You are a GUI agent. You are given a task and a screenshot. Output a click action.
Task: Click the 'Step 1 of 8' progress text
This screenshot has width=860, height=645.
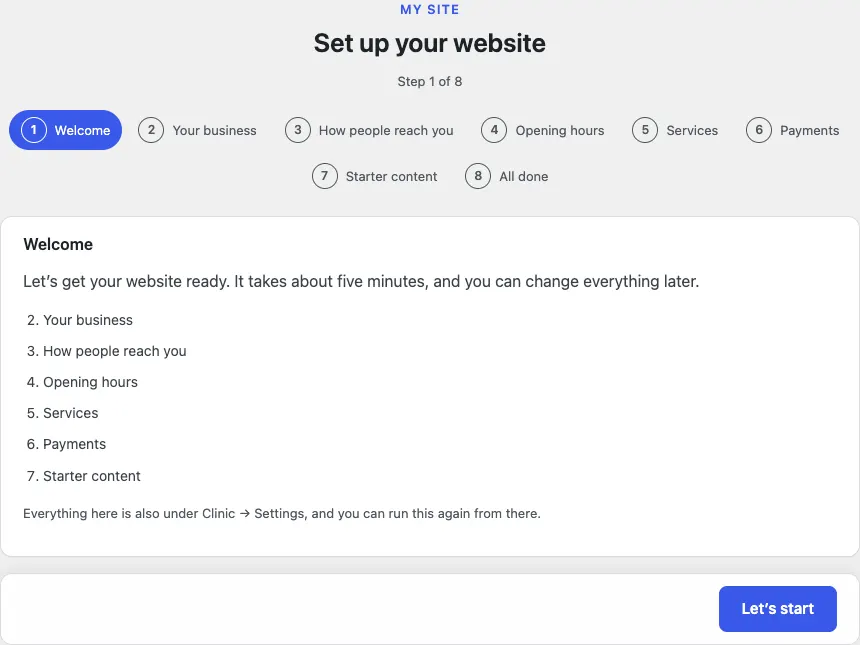tap(429, 82)
